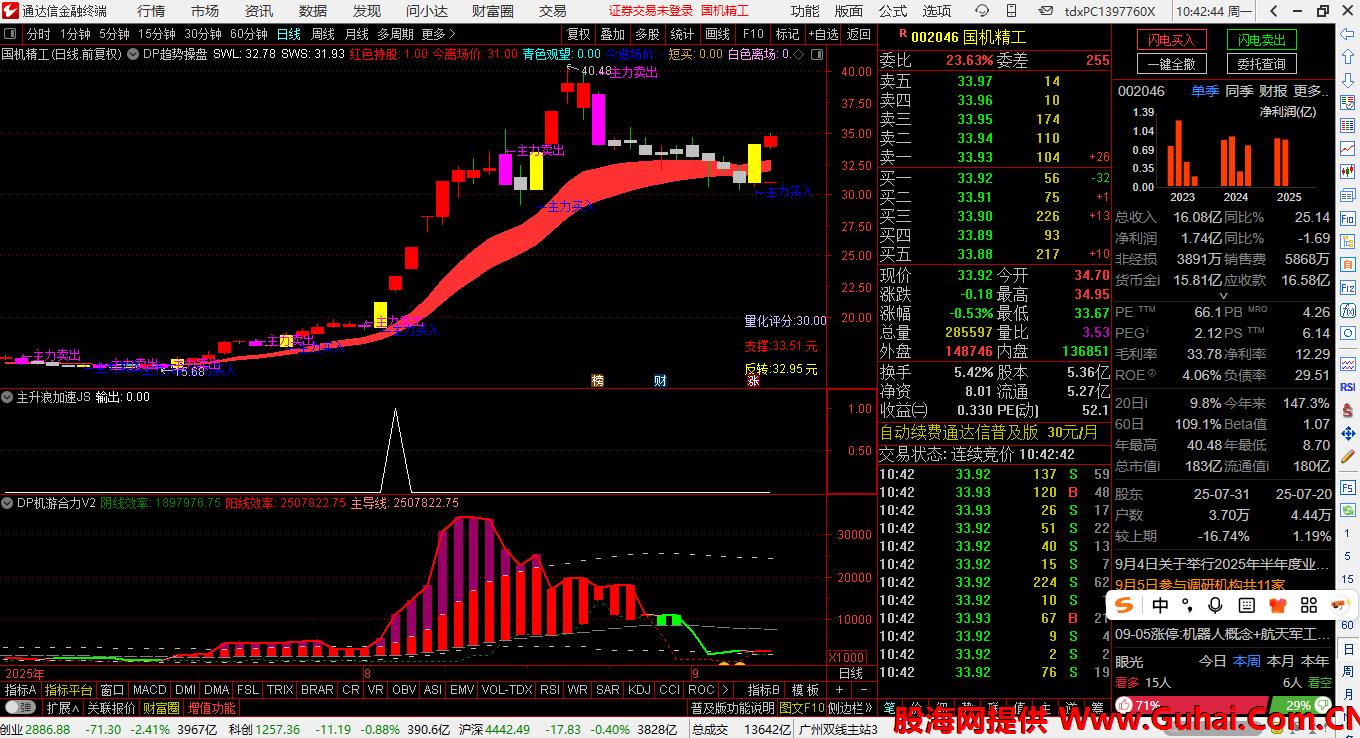Select 本月 in the 眼光 poll
Screen dimensions: 1360x738
[1280, 661]
